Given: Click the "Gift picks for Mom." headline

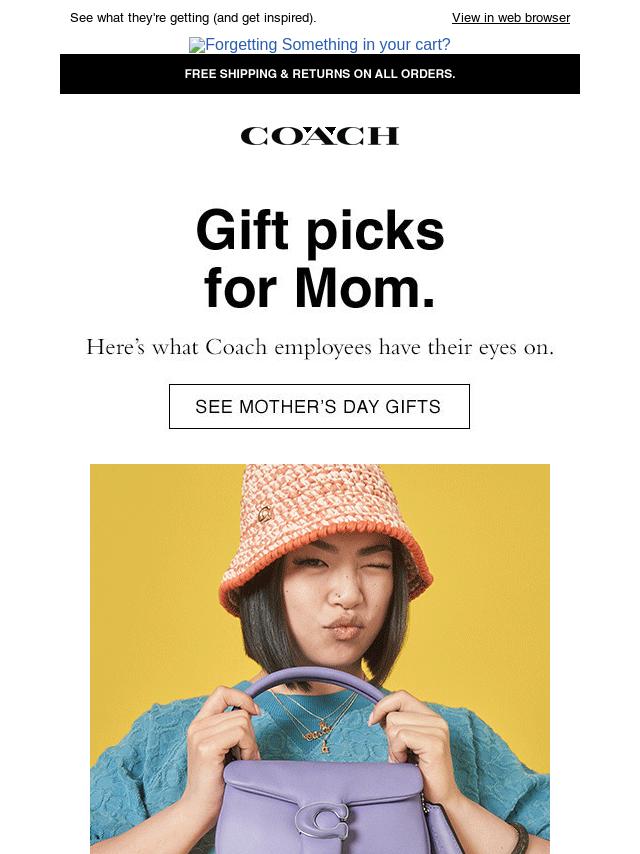Looking at the screenshot, I should [320, 259].
